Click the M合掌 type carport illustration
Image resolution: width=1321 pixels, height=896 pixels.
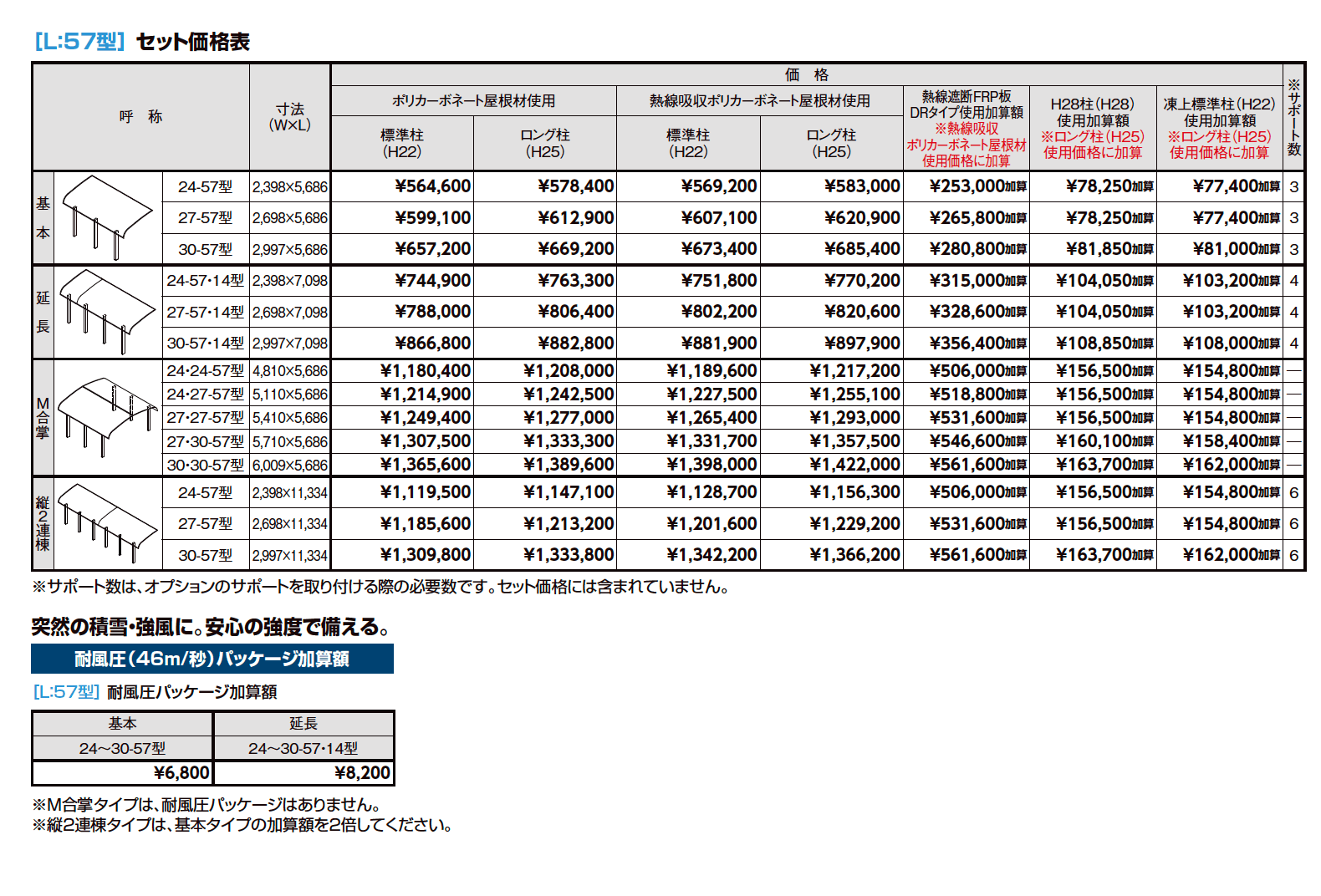[x=108, y=417]
